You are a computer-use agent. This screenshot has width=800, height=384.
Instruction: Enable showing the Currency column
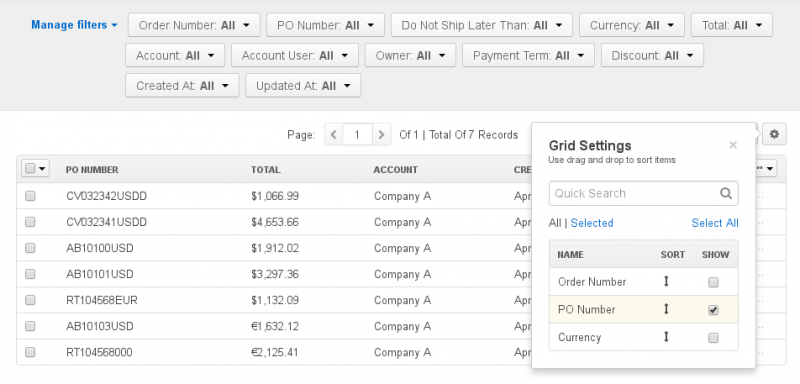pyautogui.click(x=713, y=337)
